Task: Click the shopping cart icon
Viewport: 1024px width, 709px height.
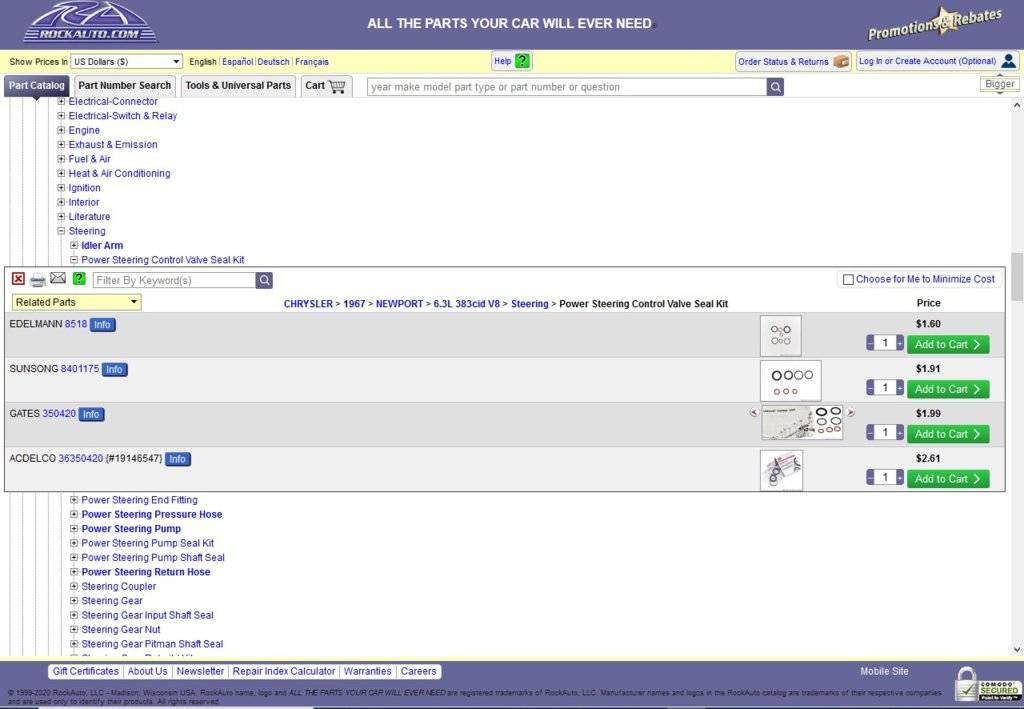Action: 337,86
